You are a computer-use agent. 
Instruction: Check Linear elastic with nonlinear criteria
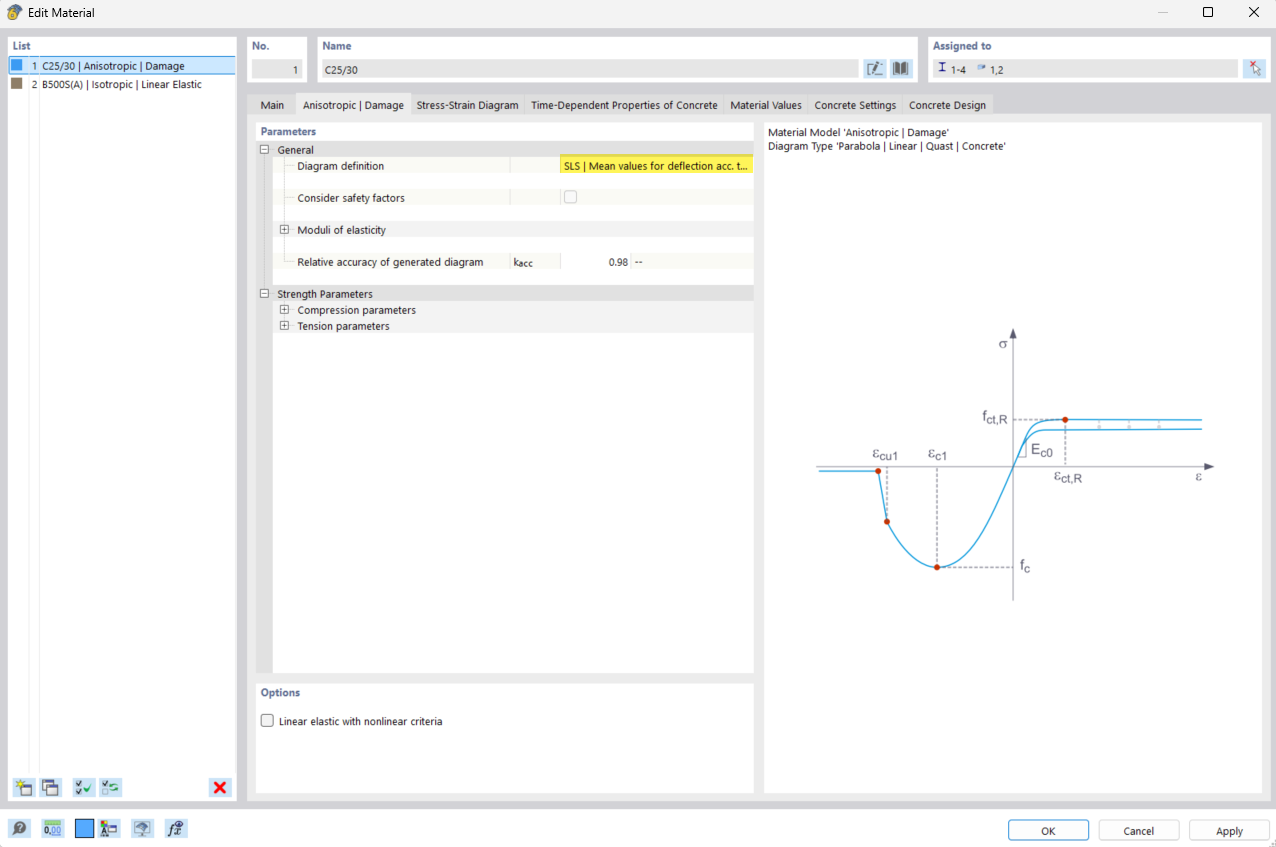tap(267, 720)
